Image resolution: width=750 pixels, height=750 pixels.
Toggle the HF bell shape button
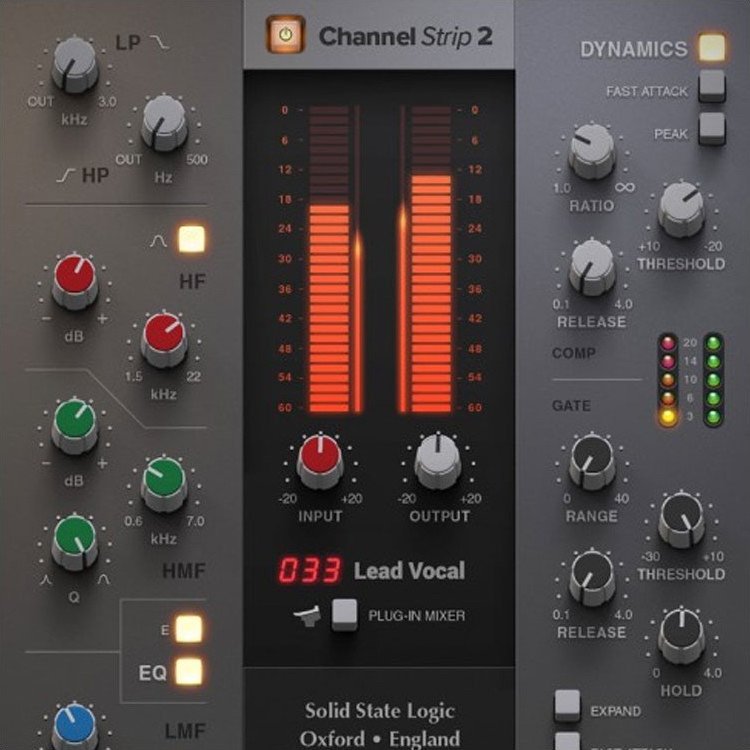(x=192, y=239)
